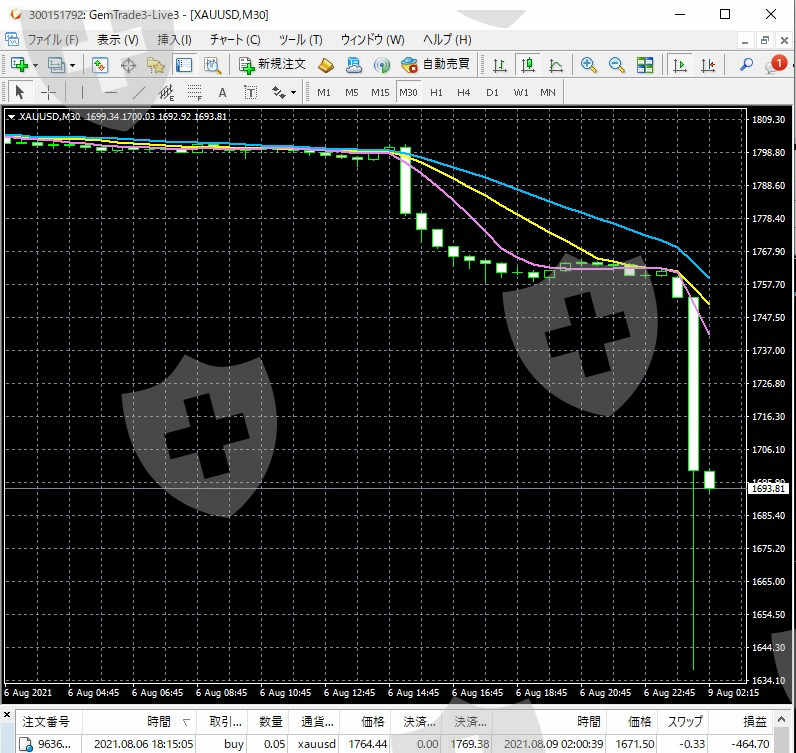796x753 pixels.
Task: Select the H1 timeframe button
Action: pyautogui.click(x=436, y=92)
